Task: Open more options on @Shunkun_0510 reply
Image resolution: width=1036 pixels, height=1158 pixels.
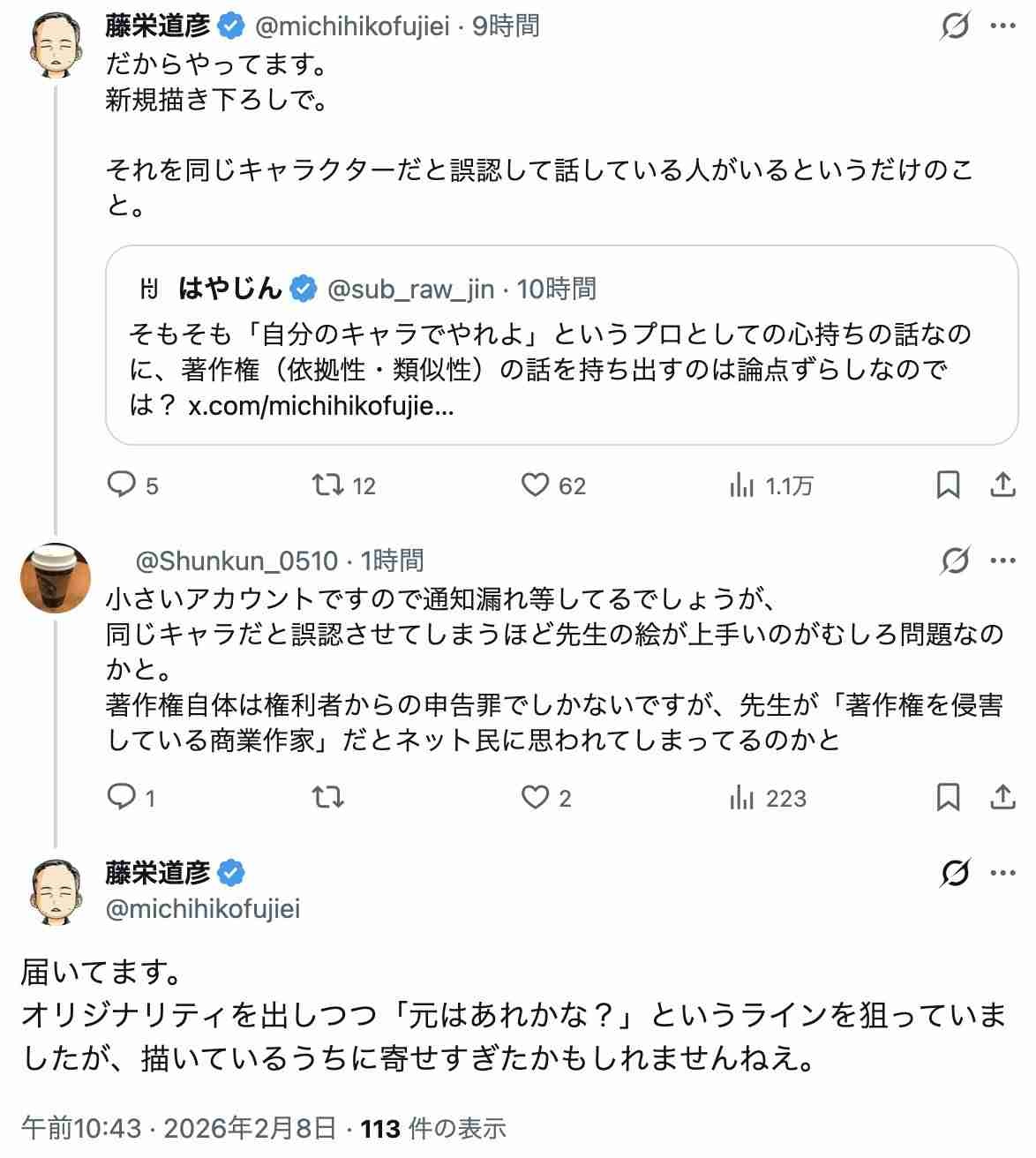Action: pos(1003,560)
